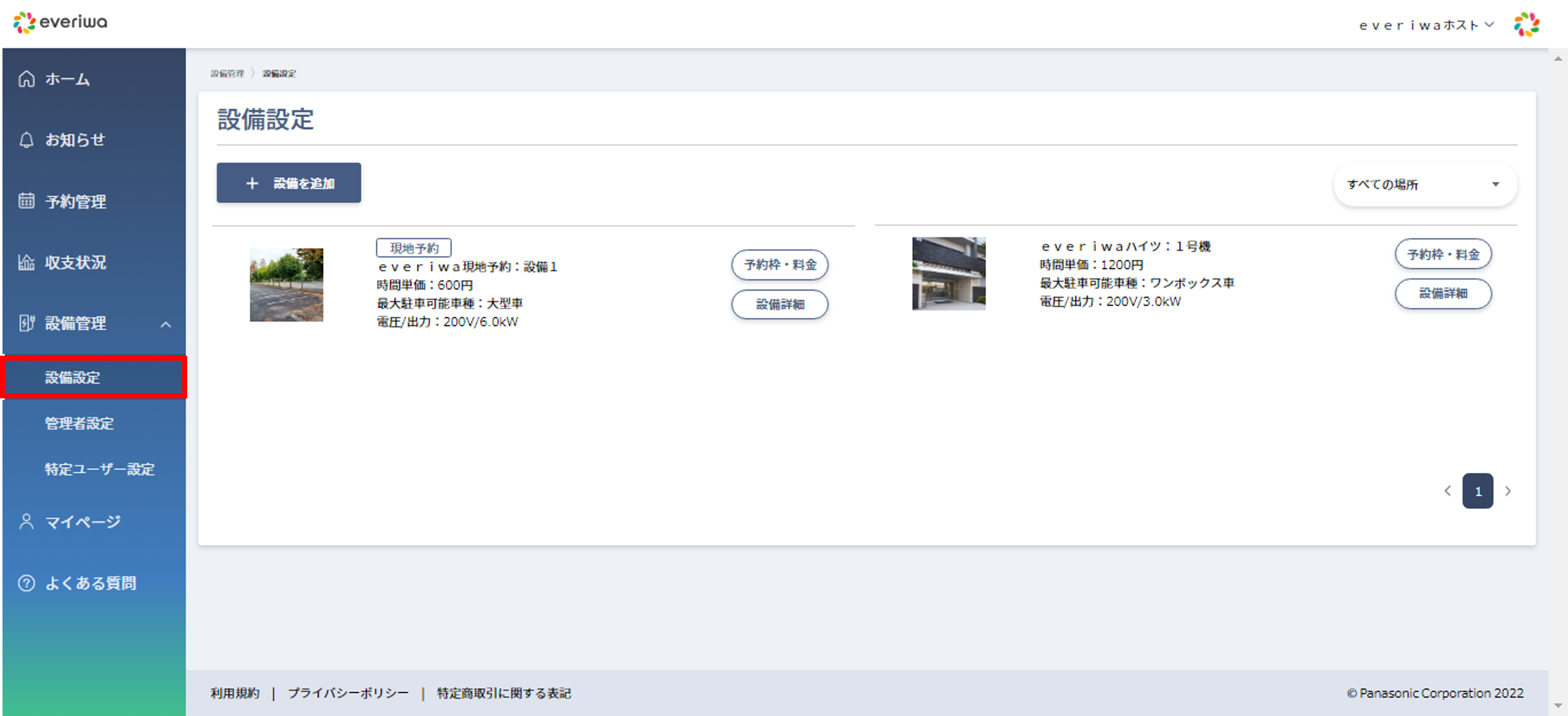
Task: Click the text 時間単価:600円
Action: coord(425,285)
